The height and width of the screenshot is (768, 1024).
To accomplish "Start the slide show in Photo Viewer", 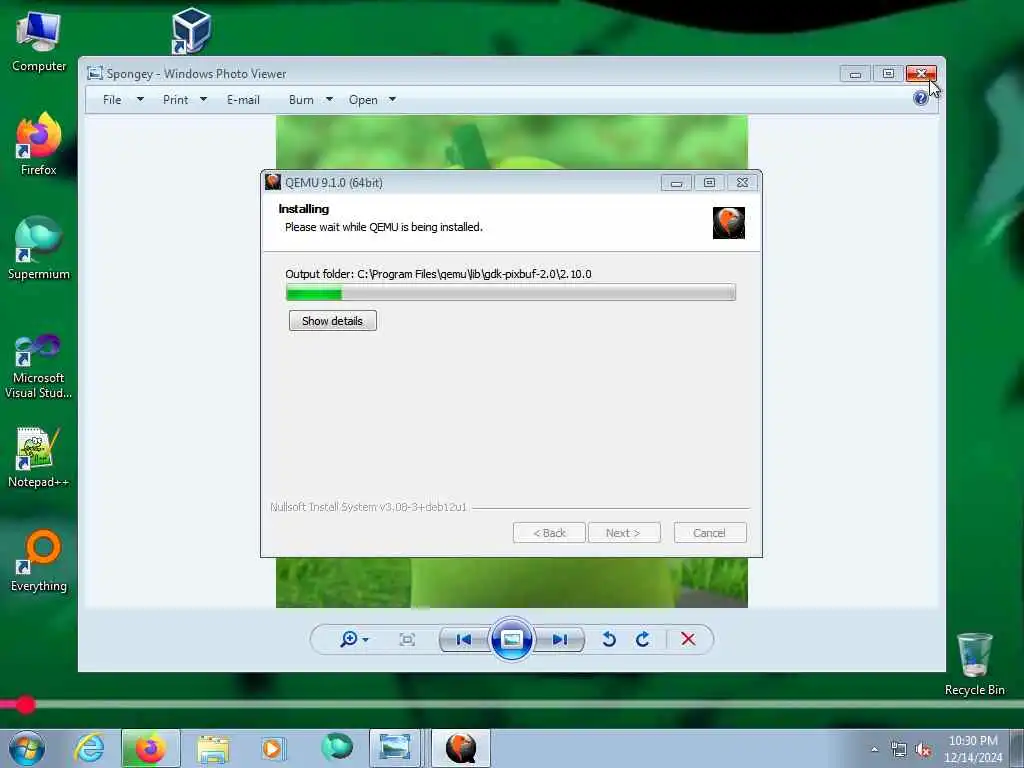I will (x=511, y=639).
